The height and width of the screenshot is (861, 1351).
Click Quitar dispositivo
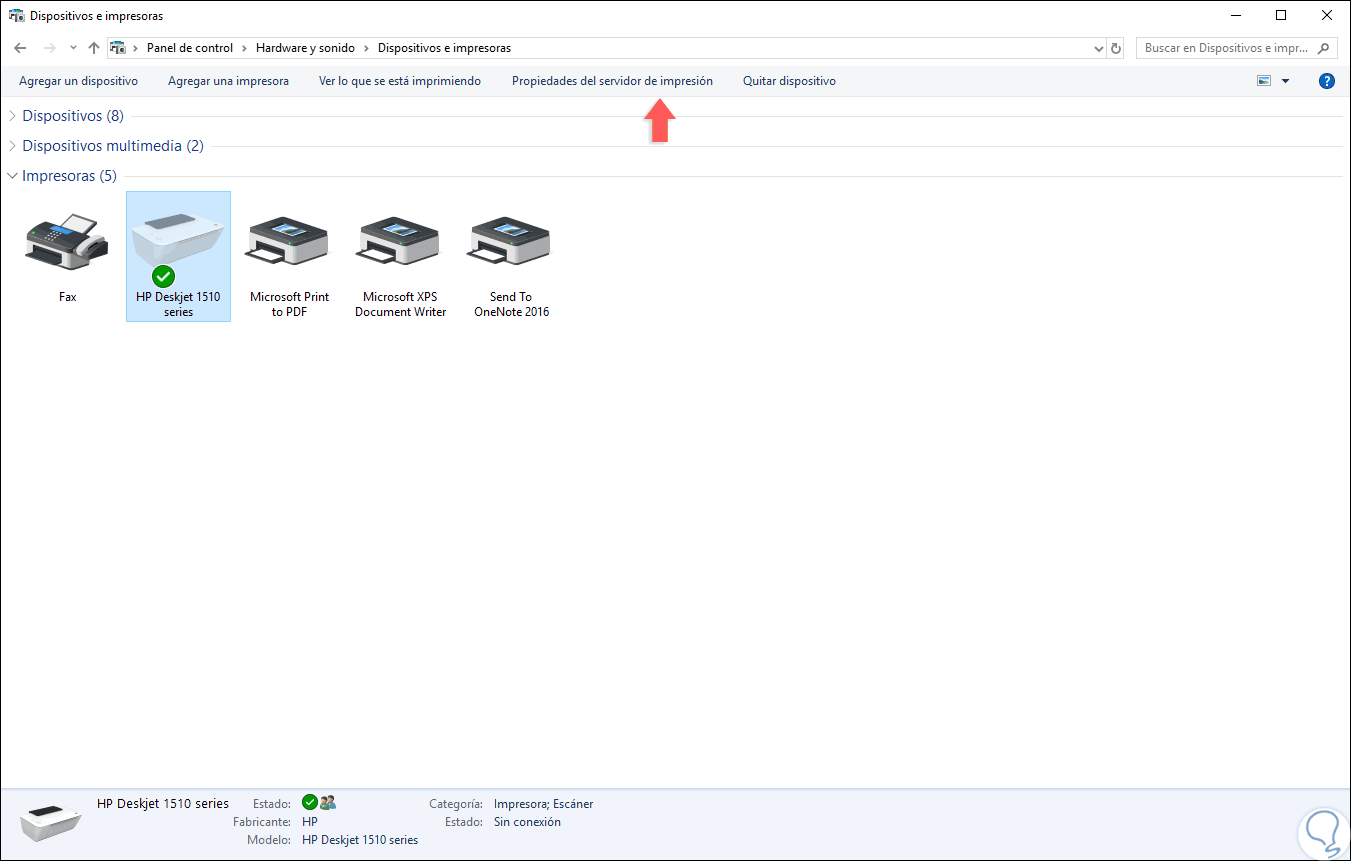[790, 81]
